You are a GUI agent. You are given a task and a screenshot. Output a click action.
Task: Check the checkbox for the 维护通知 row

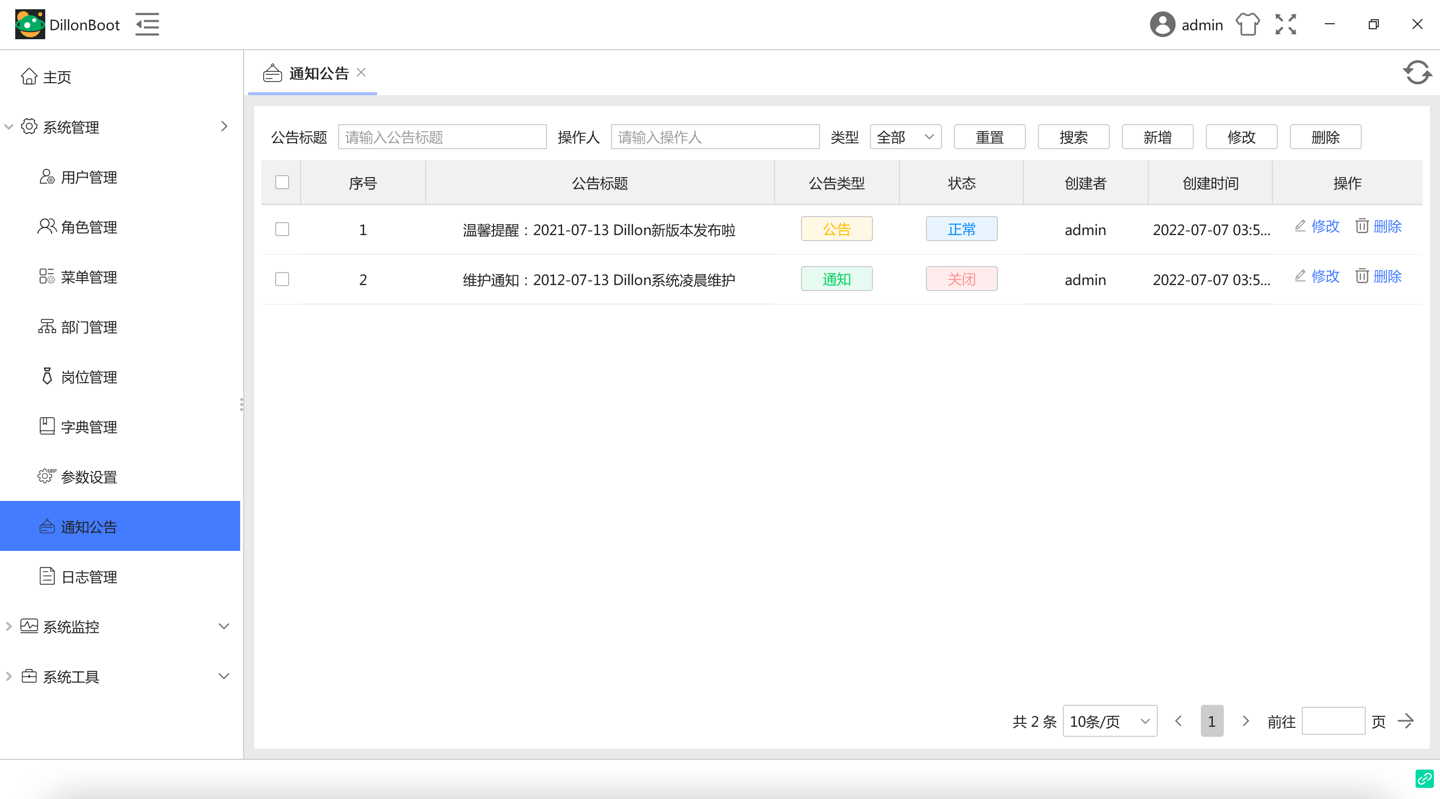282,279
